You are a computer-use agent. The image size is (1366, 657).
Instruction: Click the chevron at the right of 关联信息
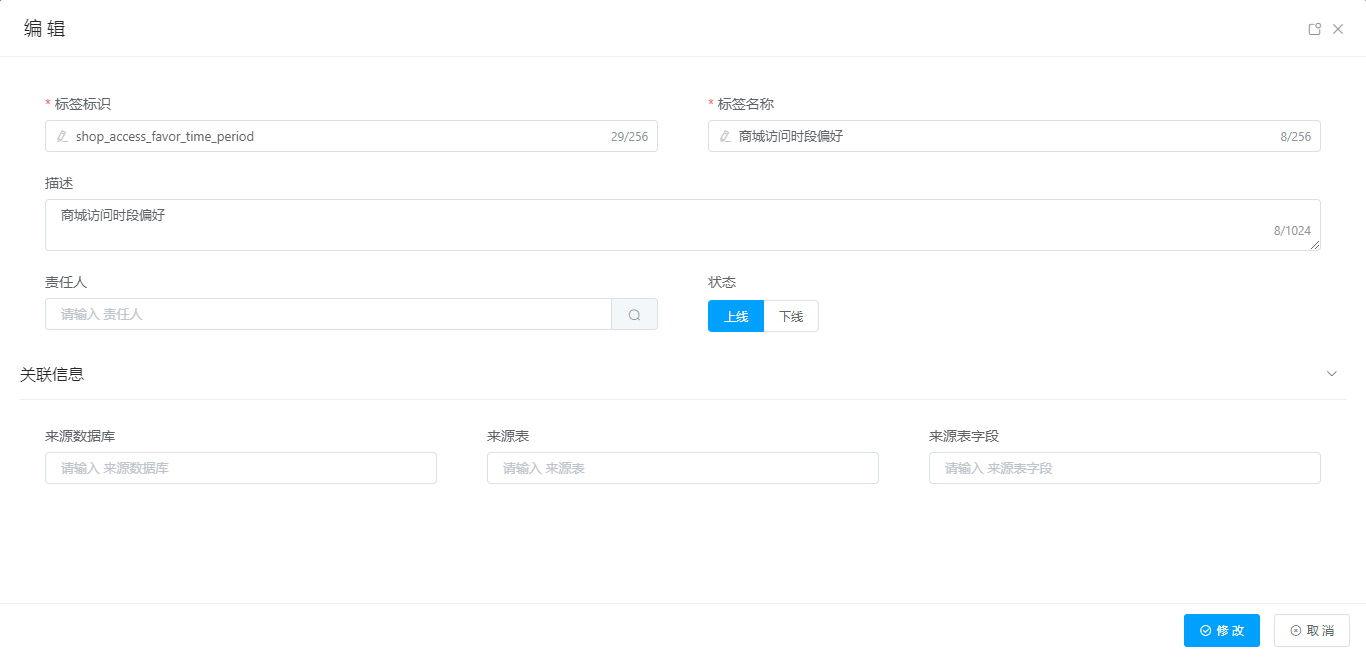pos(1331,373)
